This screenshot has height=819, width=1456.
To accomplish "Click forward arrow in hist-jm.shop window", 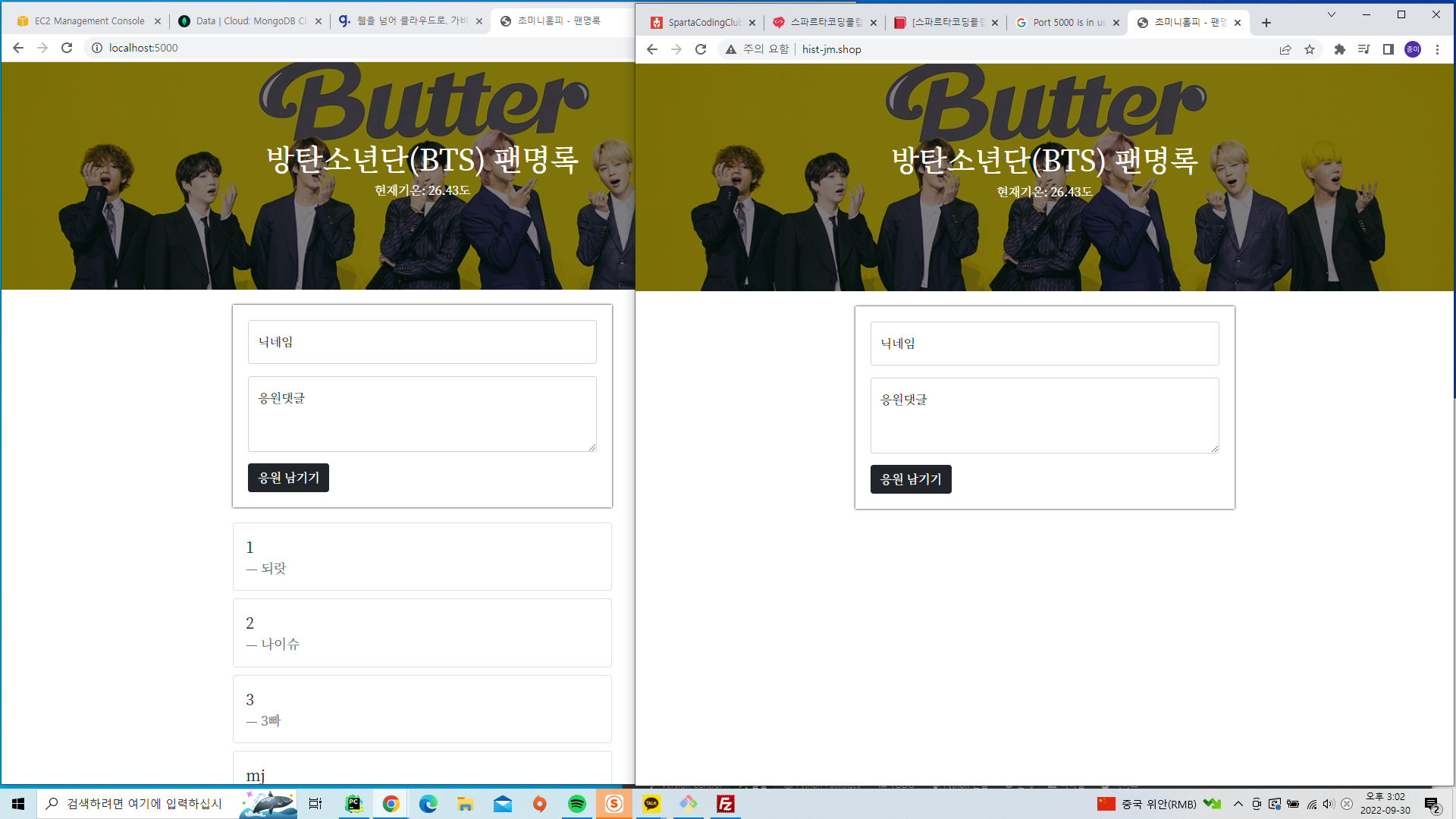I will click(x=676, y=49).
